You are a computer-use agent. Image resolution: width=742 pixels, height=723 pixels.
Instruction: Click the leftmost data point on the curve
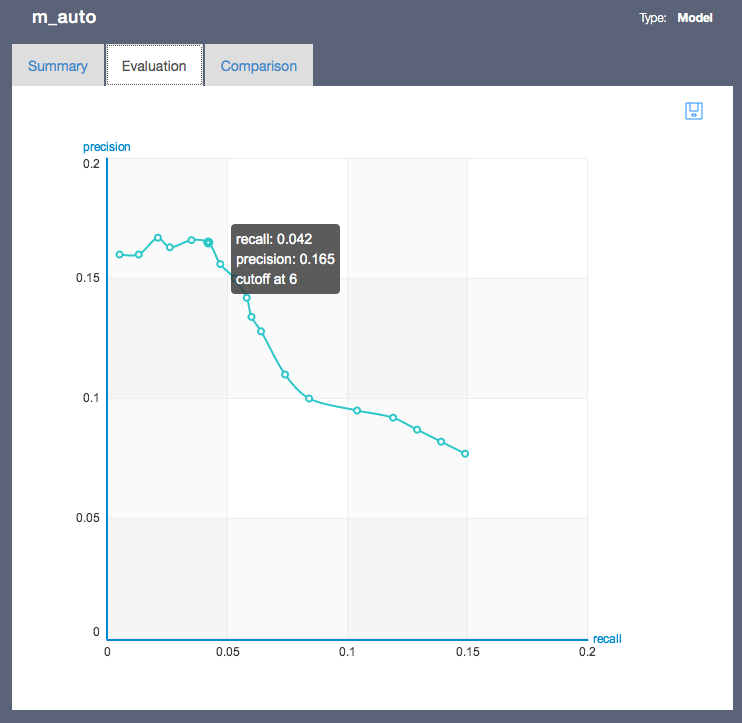pos(120,254)
